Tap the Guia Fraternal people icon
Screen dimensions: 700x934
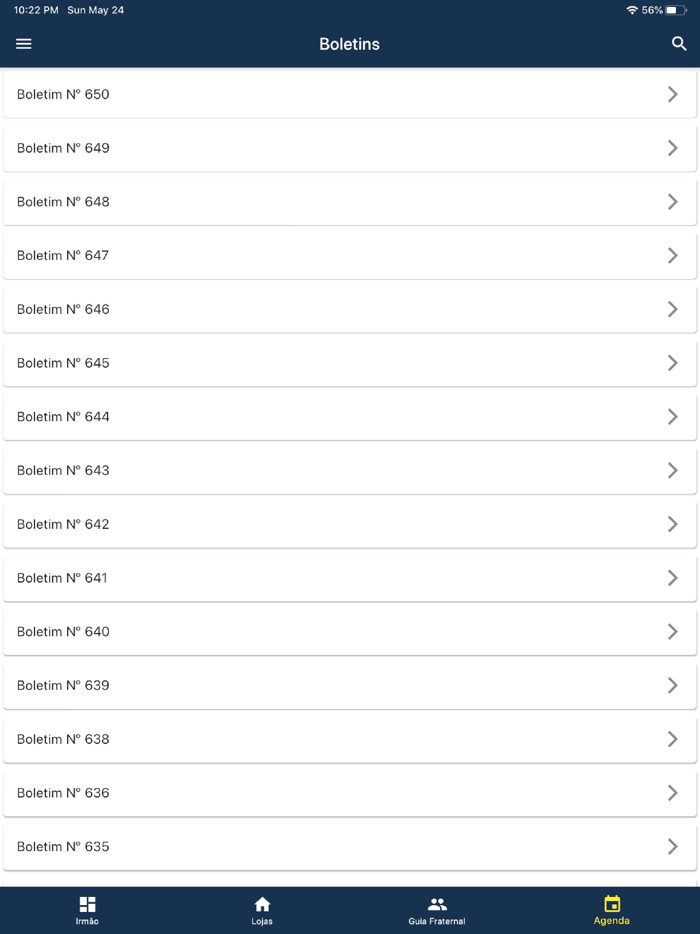(x=437, y=904)
